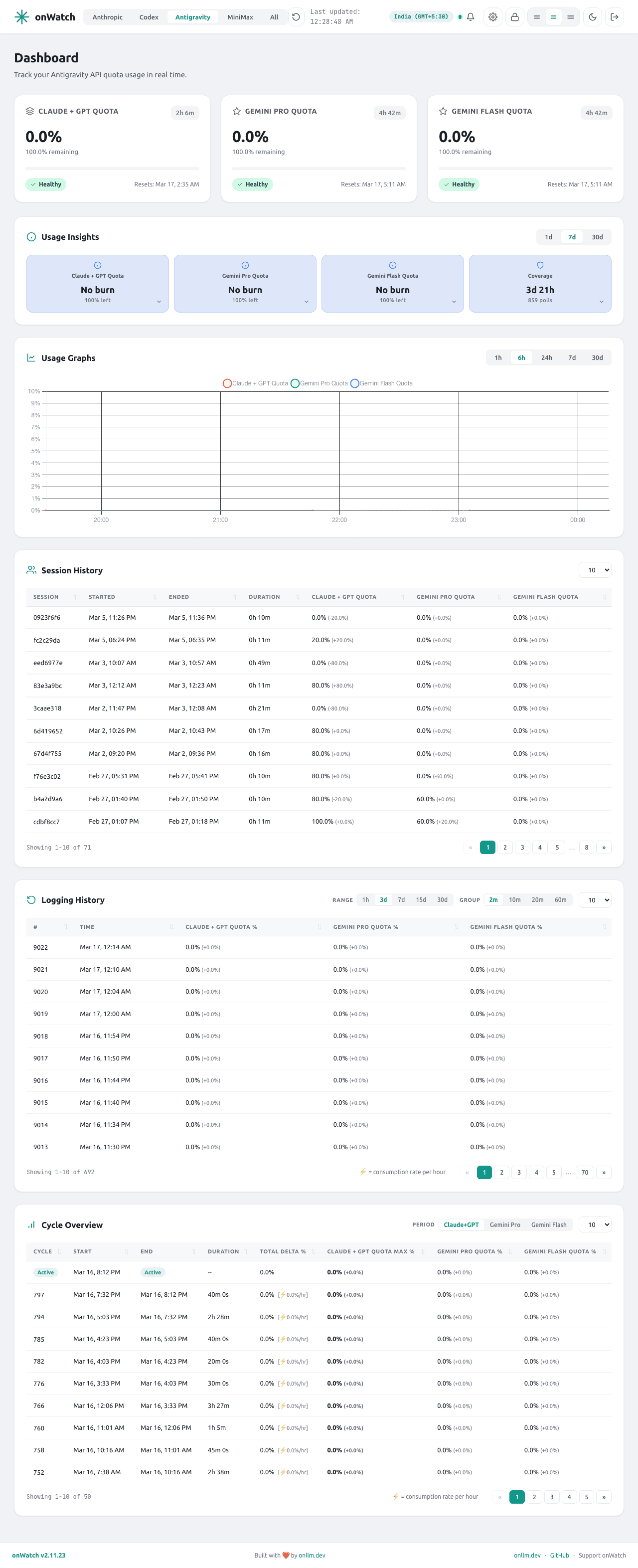Click Active badge in Cycle Overview CYCLE column

click(46, 1273)
